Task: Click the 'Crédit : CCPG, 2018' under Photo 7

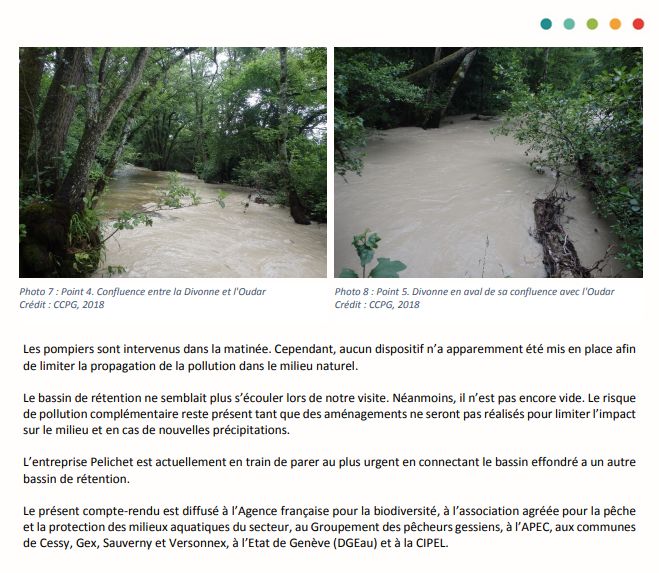Action: pyautogui.click(x=62, y=305)
